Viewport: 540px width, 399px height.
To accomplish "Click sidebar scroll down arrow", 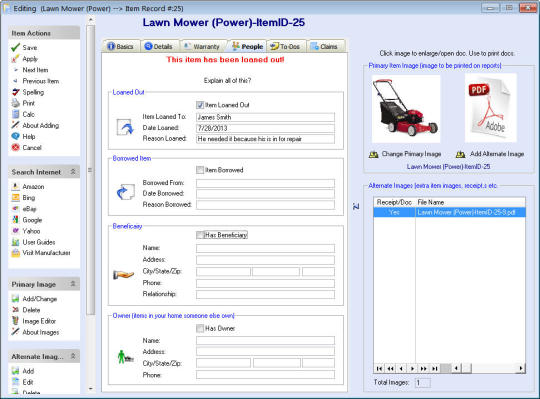I will click(x=91, y=389).
